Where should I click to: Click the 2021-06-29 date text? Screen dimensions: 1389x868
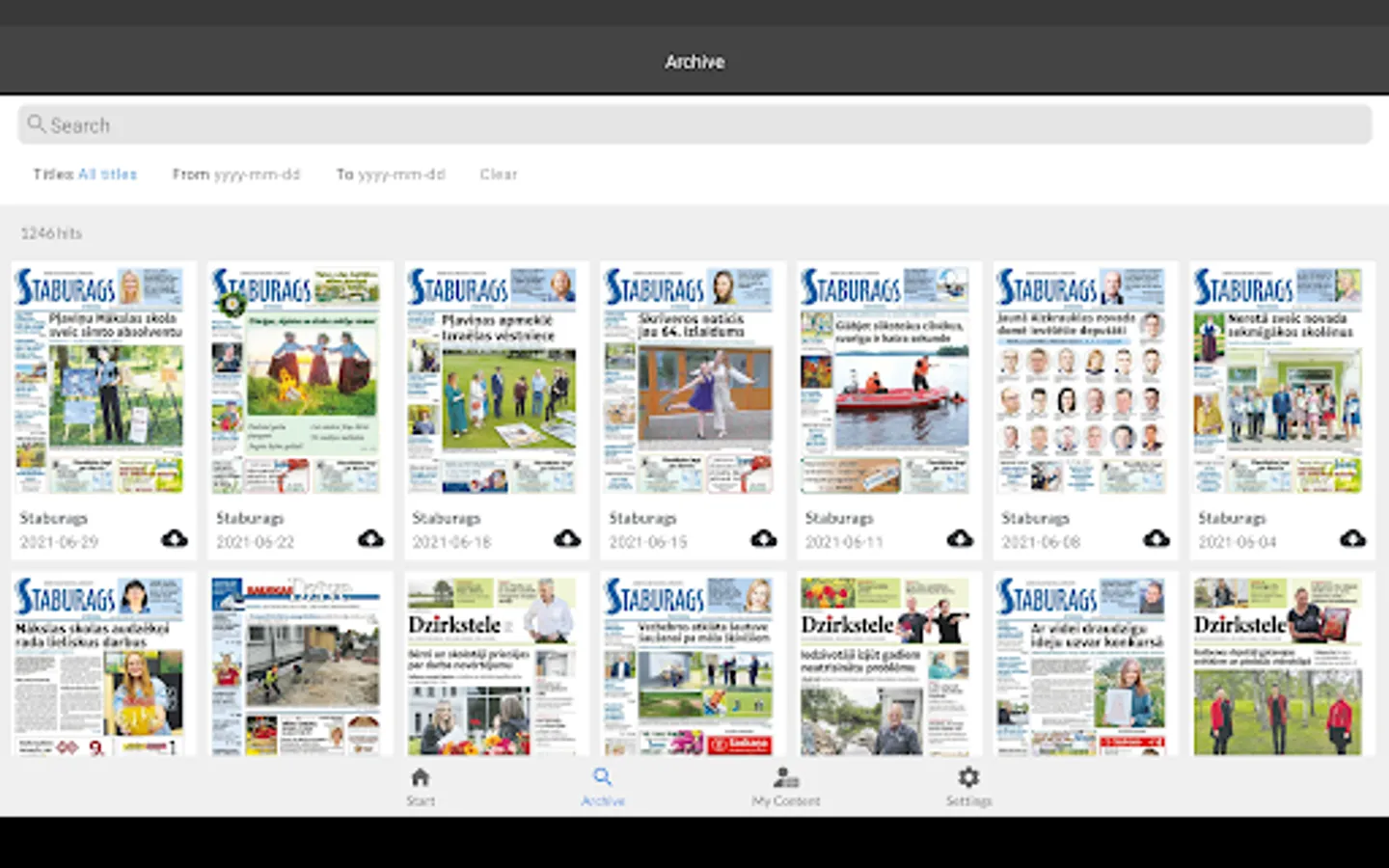tap(59, 542)
